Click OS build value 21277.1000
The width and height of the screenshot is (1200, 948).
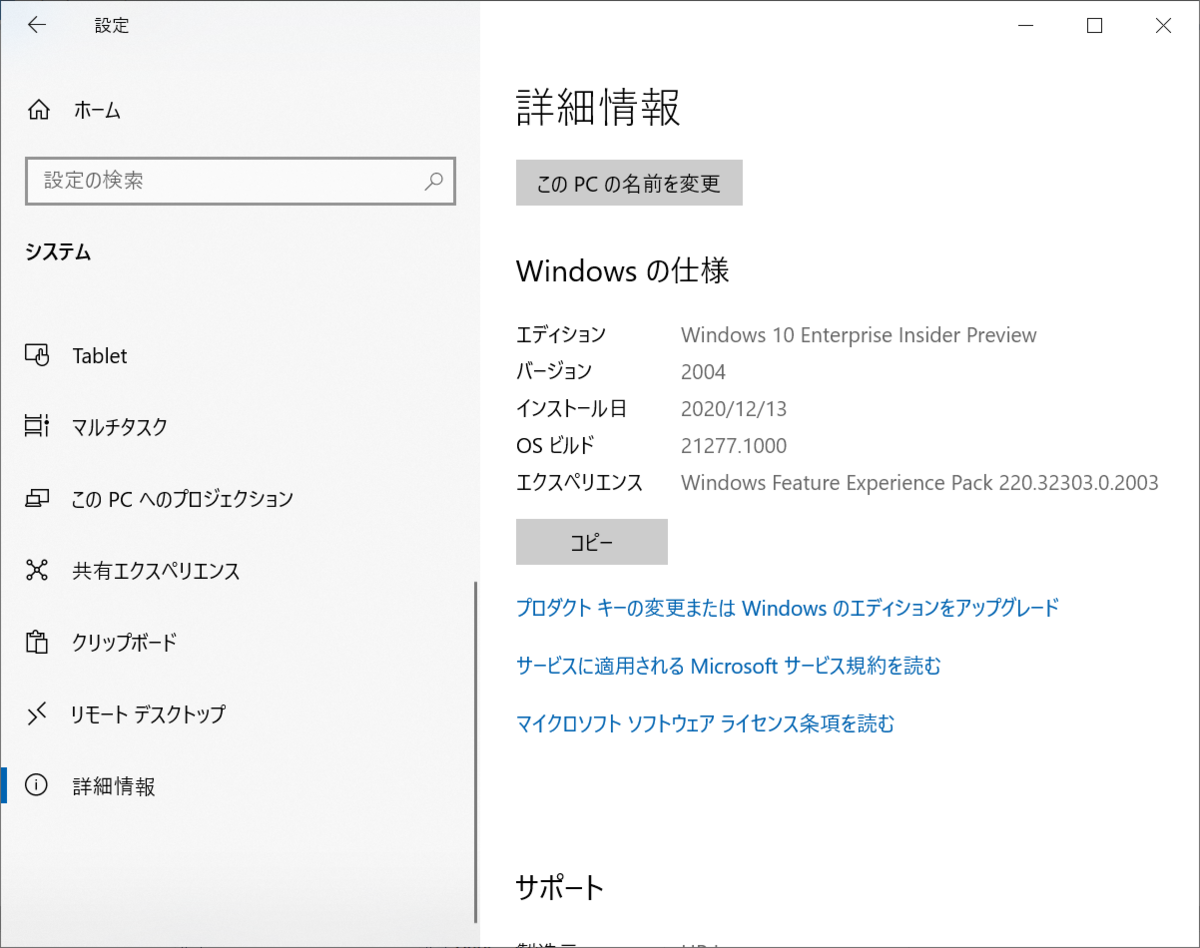coord(734,446)
